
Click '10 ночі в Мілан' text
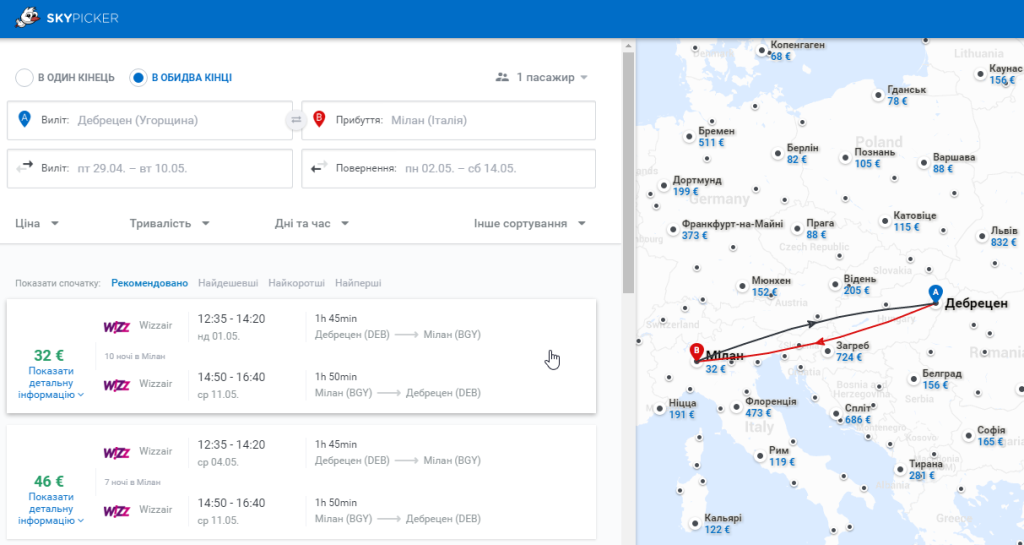(x=135, y=356)
